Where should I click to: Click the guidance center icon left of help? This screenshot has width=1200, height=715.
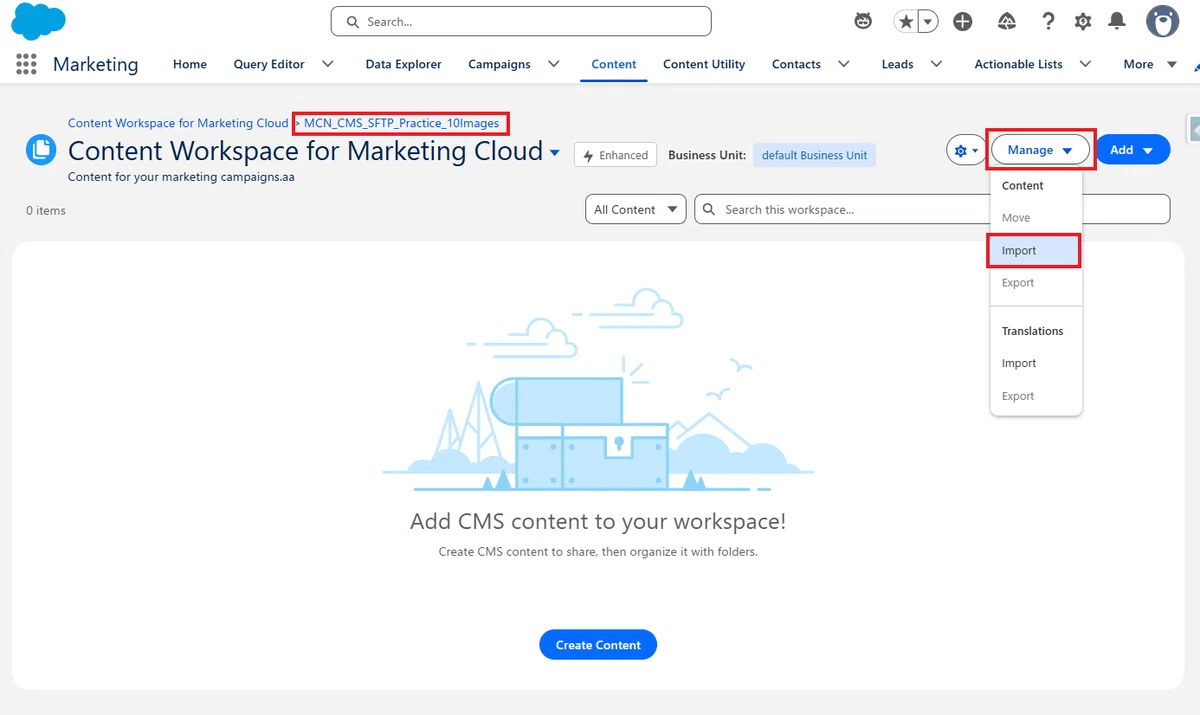(x=1007, y=21)
